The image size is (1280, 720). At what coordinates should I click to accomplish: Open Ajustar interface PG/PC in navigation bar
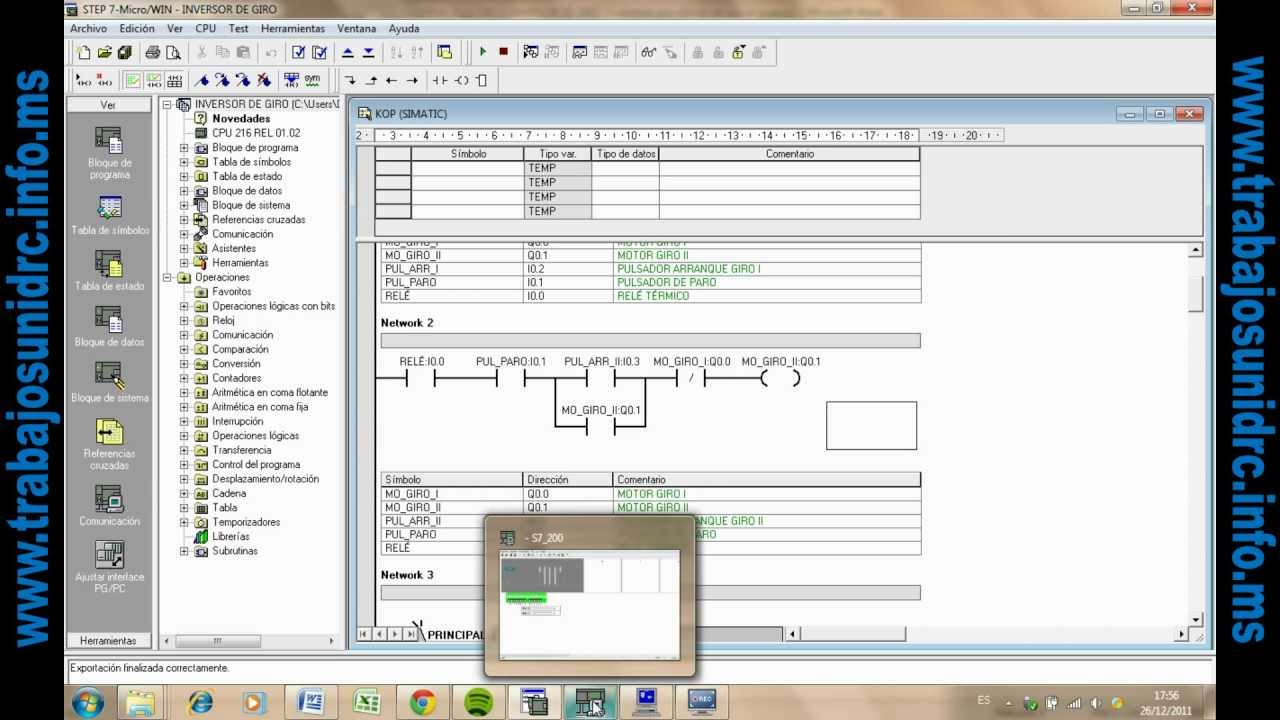pyautogui.click(x=109, y=568)
